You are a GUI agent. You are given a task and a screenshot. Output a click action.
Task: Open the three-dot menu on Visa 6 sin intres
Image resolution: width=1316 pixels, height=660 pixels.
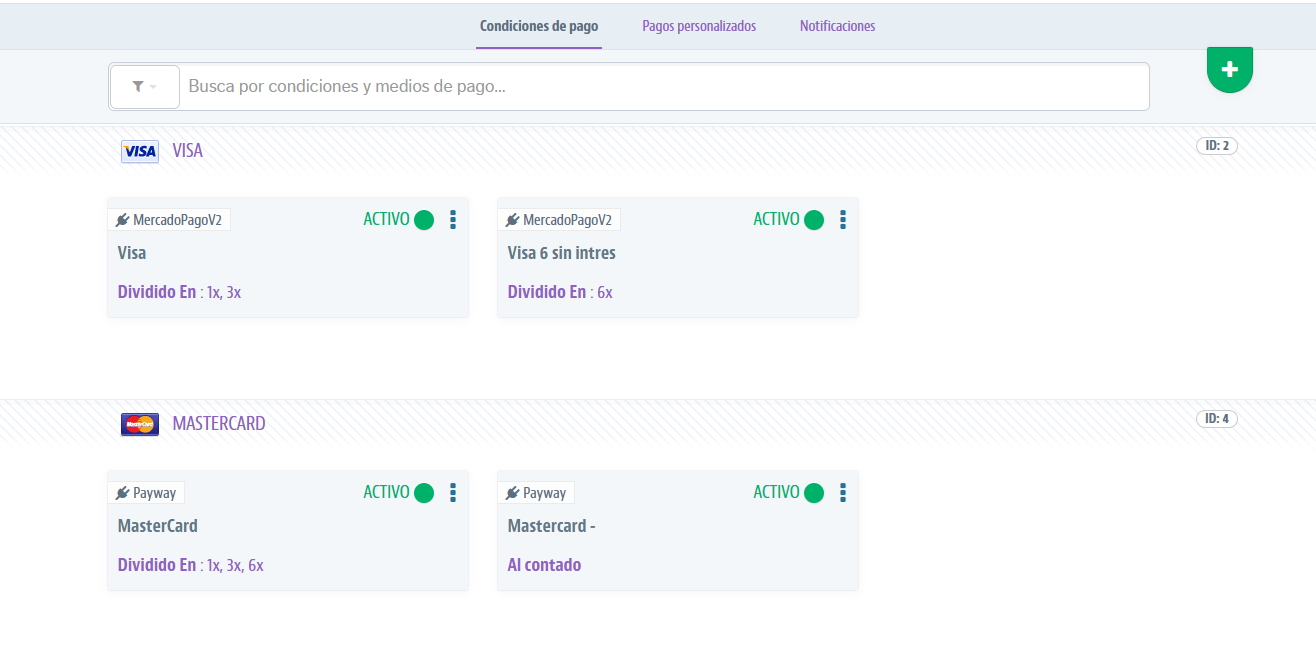[x=843, y=220]
